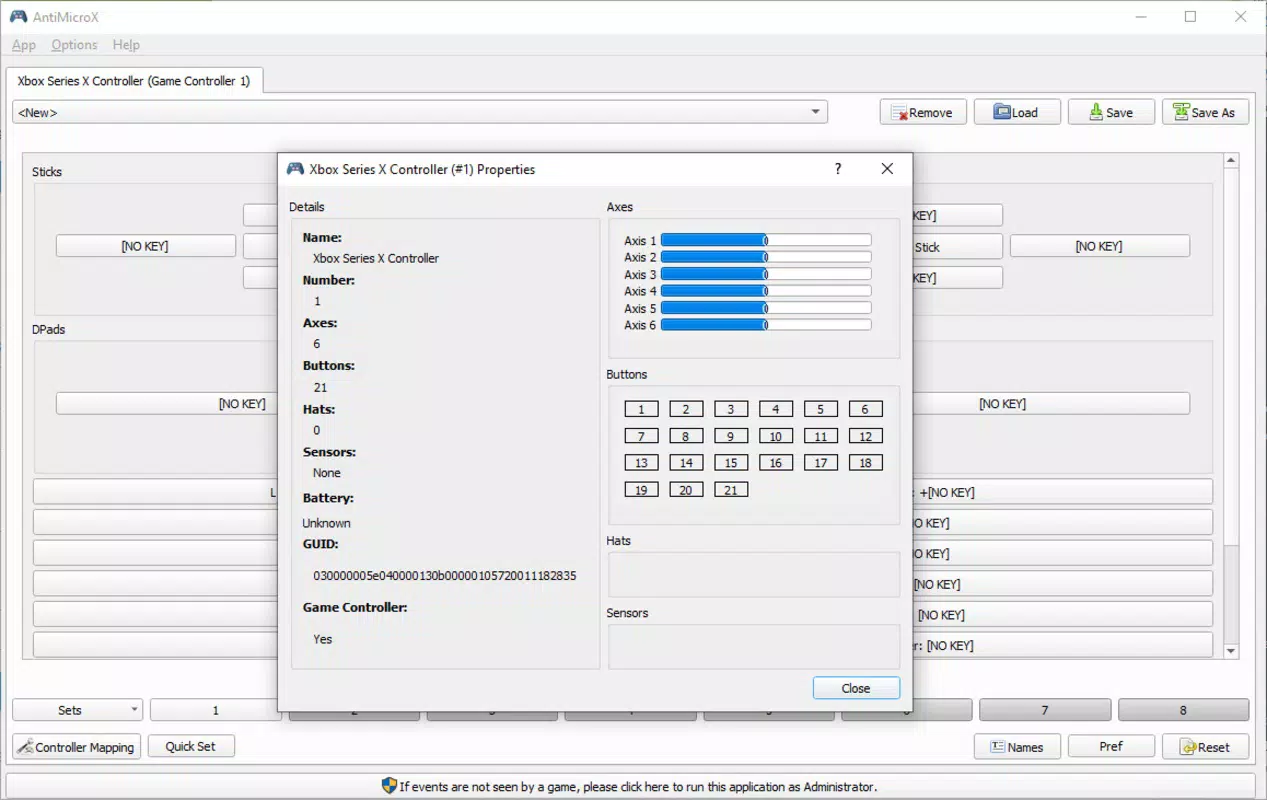Open the App menu

[x=24, y=45]
